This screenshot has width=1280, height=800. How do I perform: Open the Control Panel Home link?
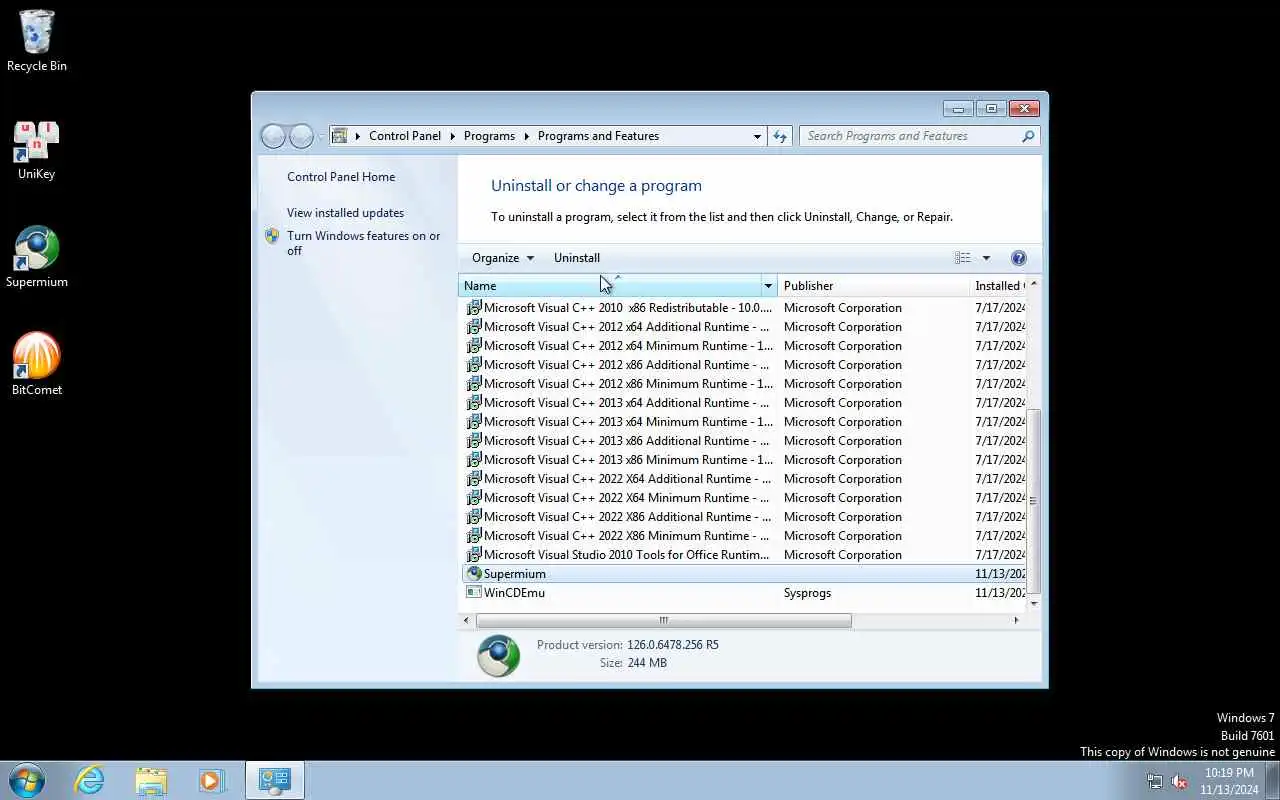pos(341,177)
